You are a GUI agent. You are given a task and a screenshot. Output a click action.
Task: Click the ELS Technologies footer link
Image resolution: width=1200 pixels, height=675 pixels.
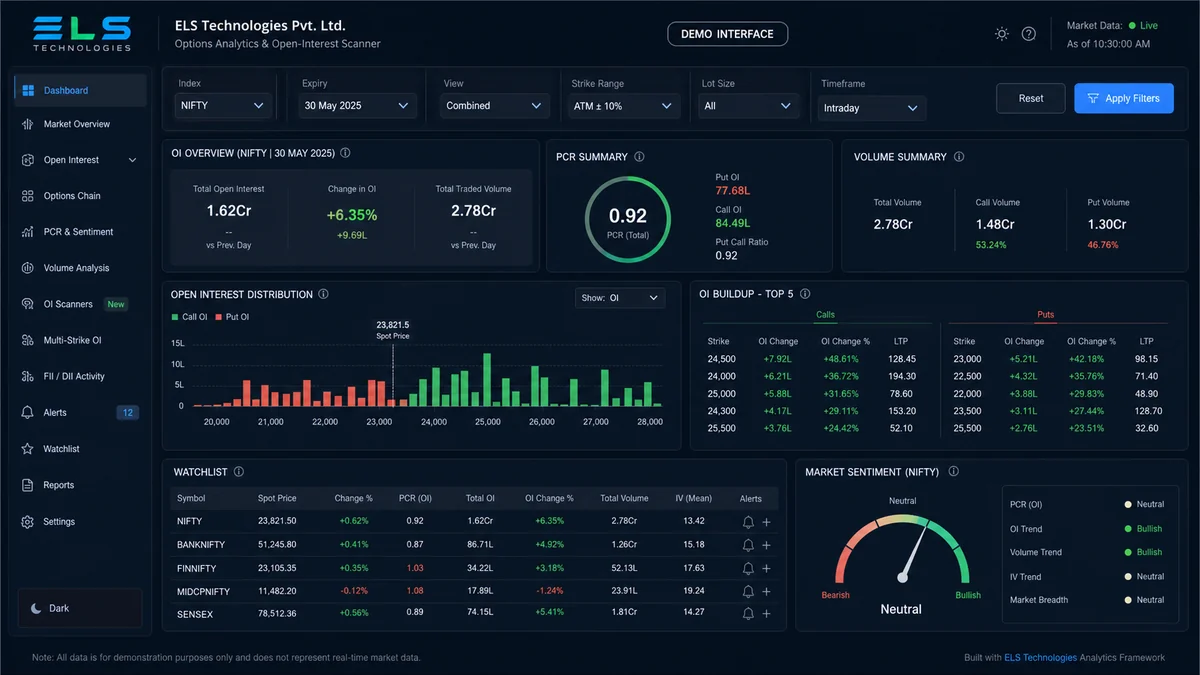1041,658
